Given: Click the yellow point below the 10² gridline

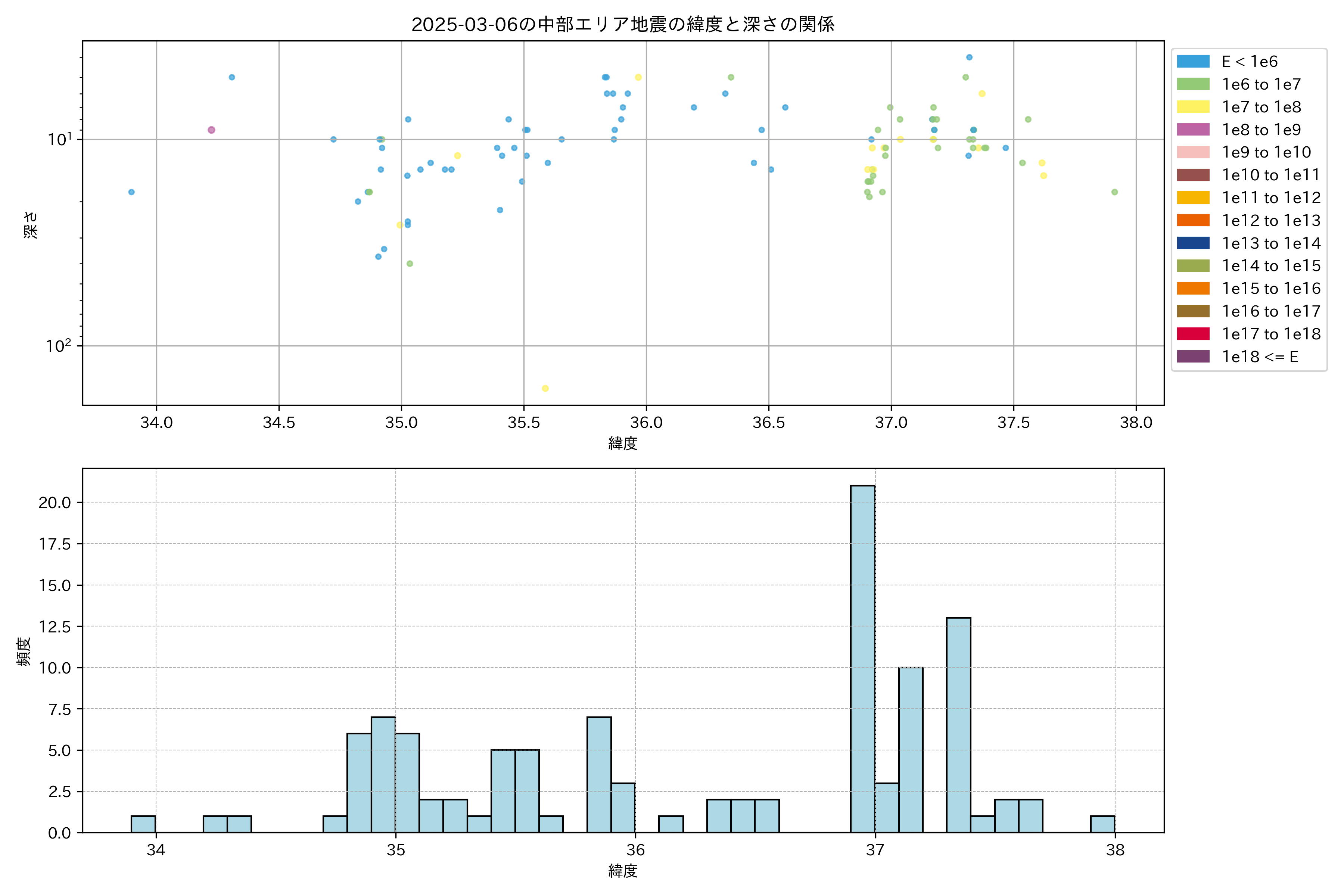Looking at the screenshot, I should point(545,389).
